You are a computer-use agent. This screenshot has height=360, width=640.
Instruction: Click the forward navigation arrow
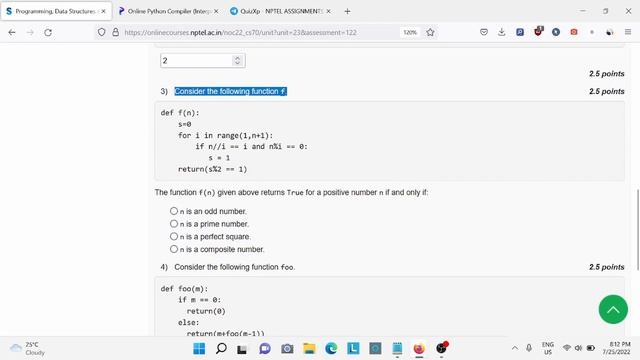coord(30,32)
